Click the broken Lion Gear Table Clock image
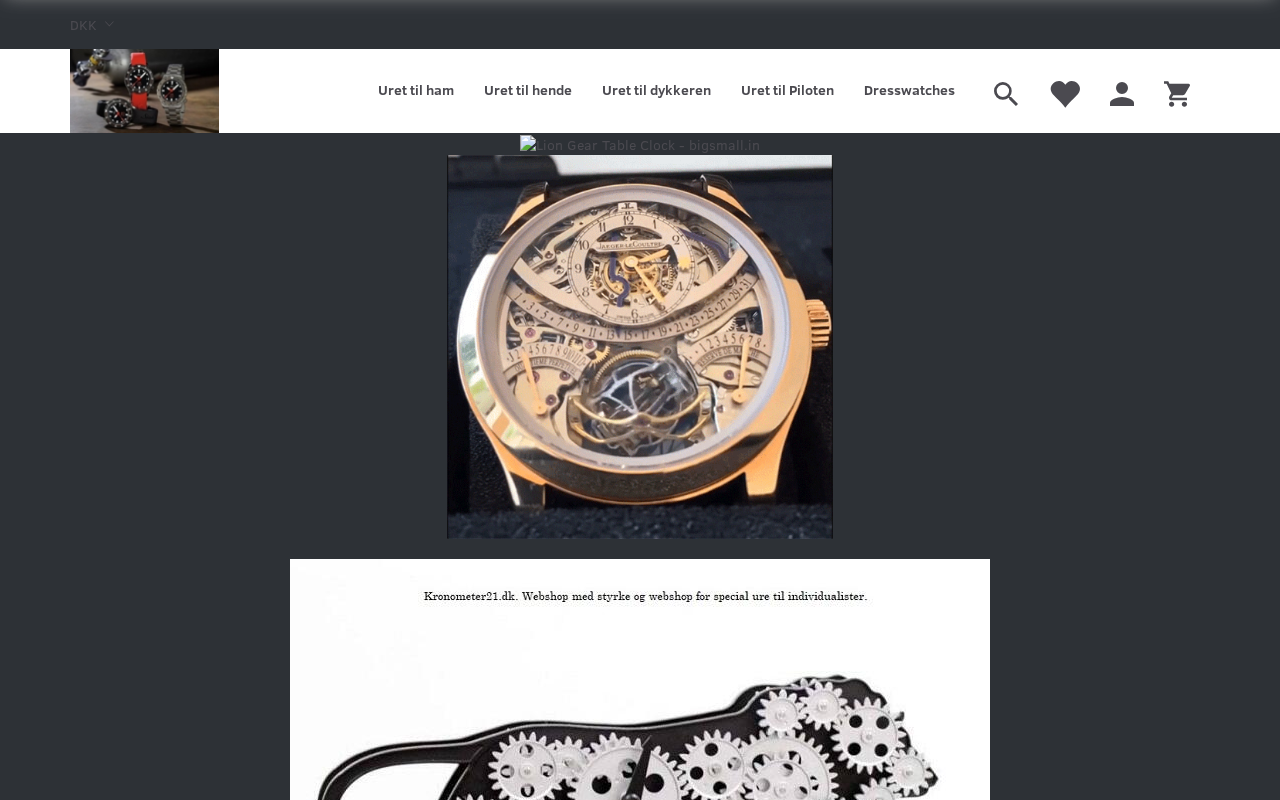Image resolution: width=1280 pixels, height=800 pixels. coord(640,145)
